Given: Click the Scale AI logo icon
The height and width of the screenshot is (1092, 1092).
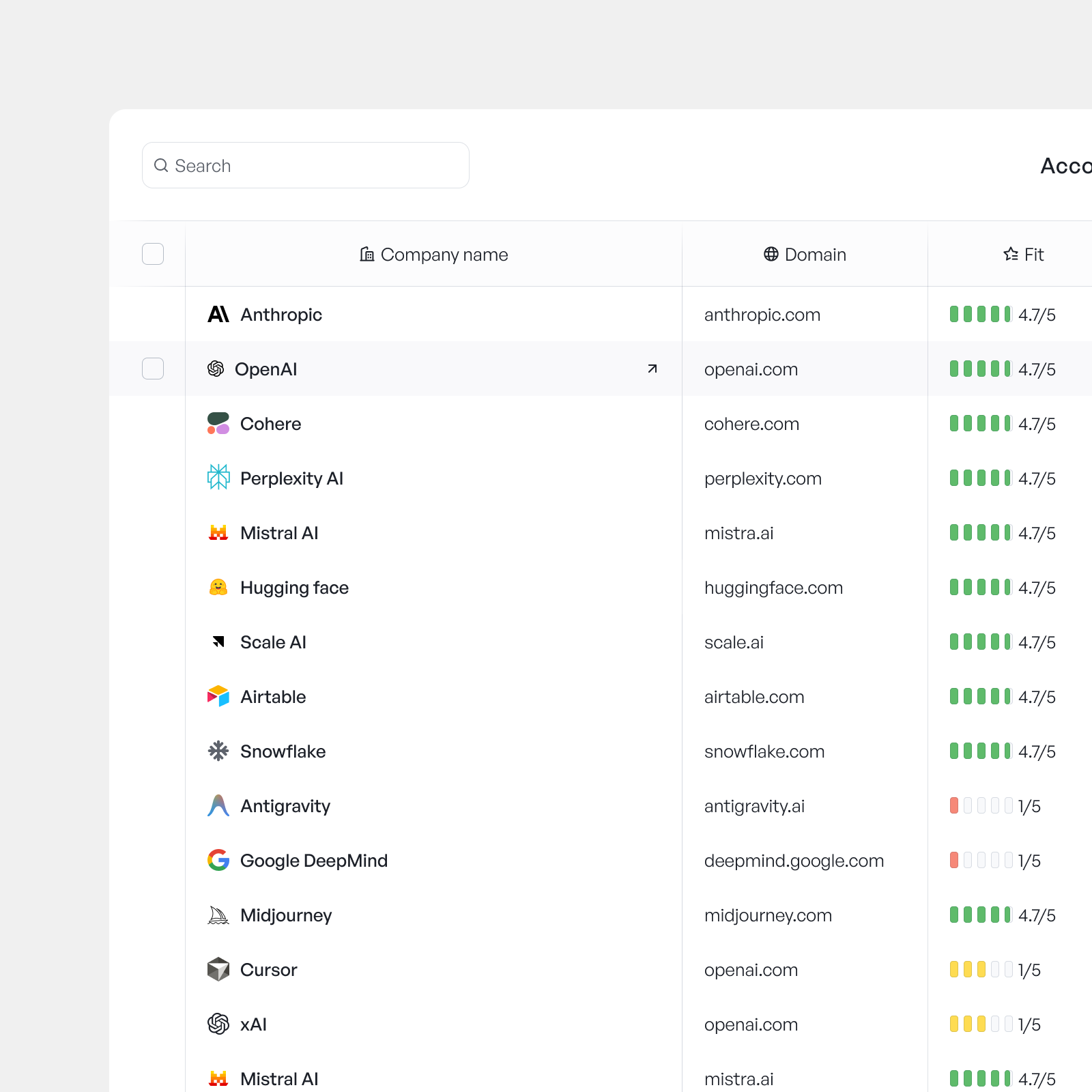Looking at the screenshot, I should [218, 642].
